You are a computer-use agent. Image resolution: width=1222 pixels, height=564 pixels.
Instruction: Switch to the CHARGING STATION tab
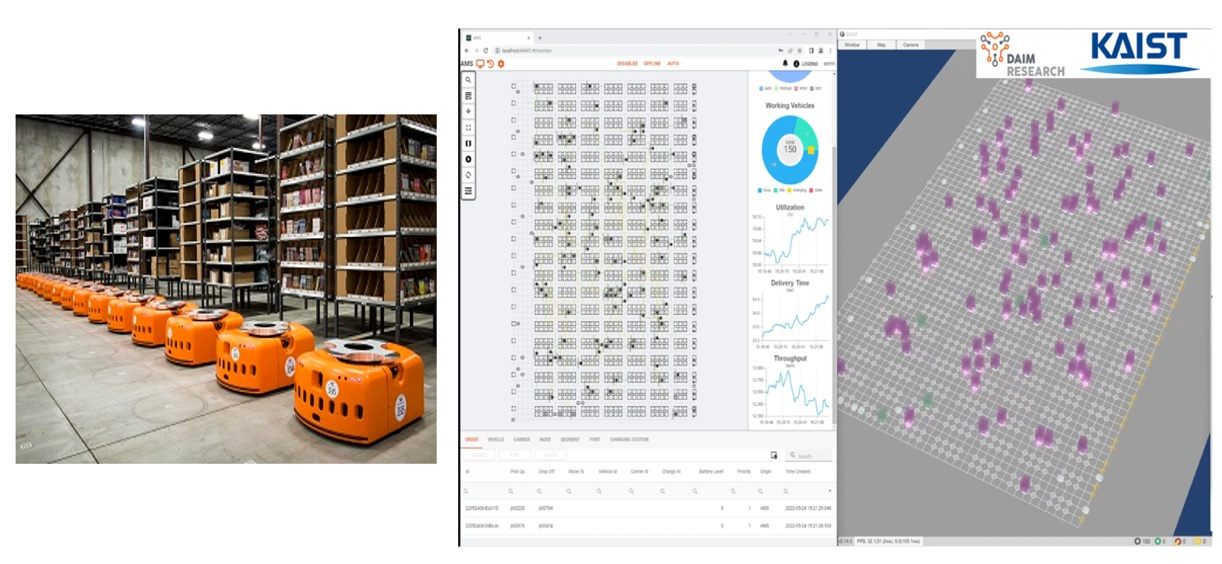[629, 439]
